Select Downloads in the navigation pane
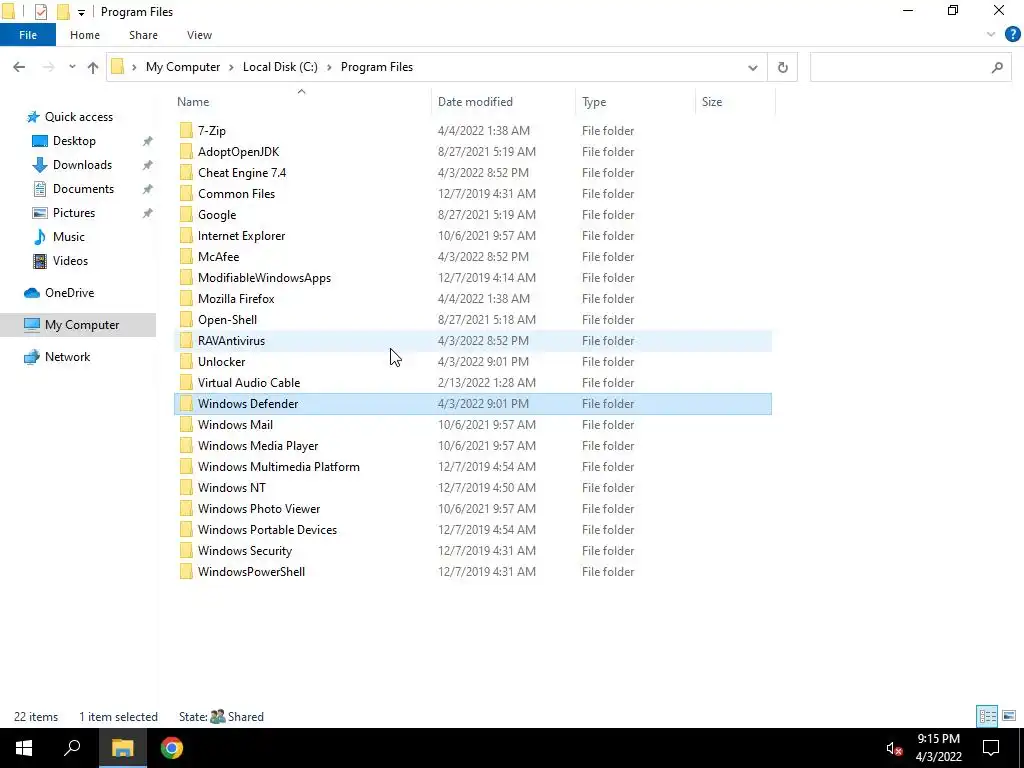 pyautogui.click(x=82, y=165)
